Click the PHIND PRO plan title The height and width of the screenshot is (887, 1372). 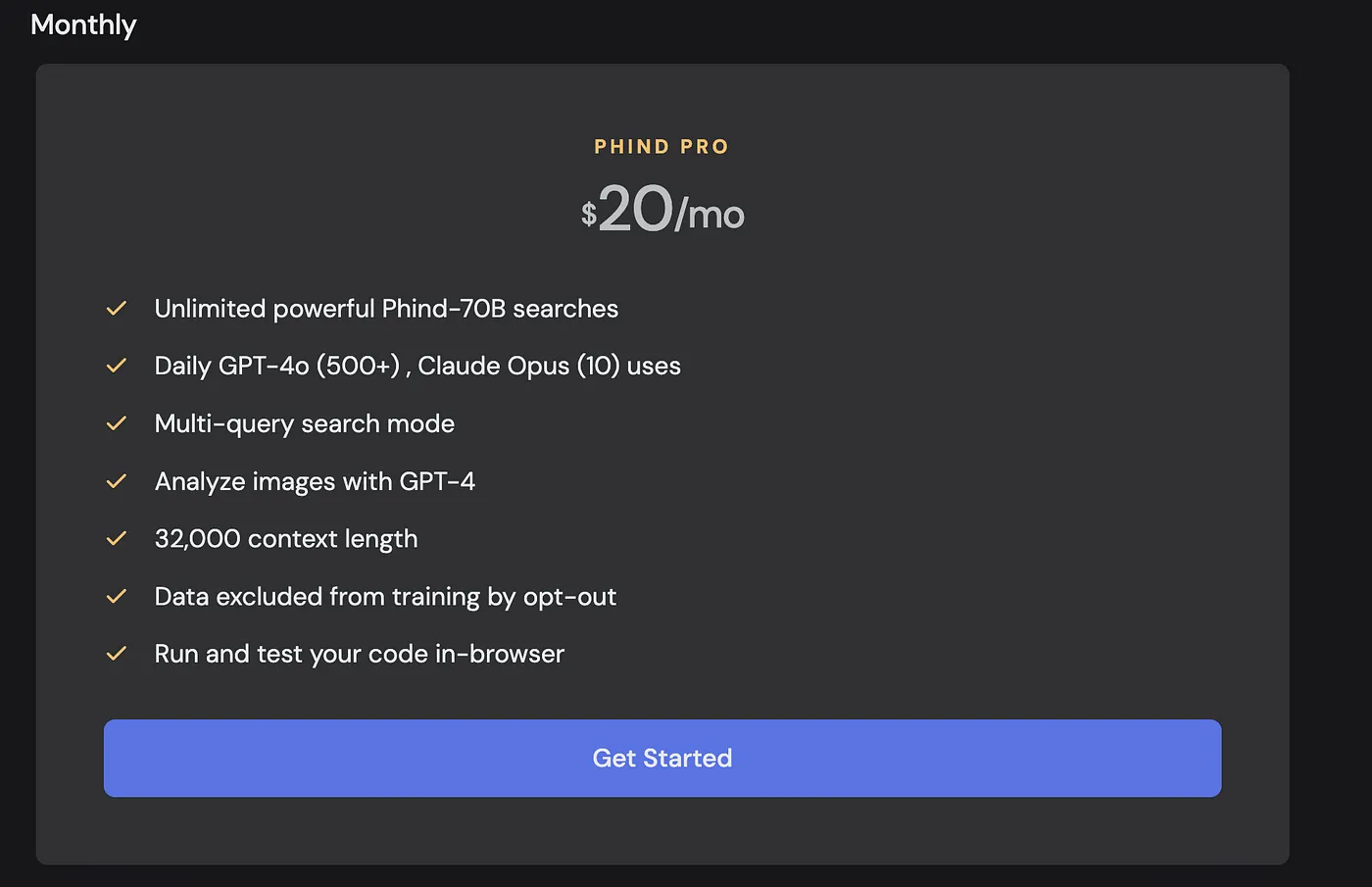(661, 147)
